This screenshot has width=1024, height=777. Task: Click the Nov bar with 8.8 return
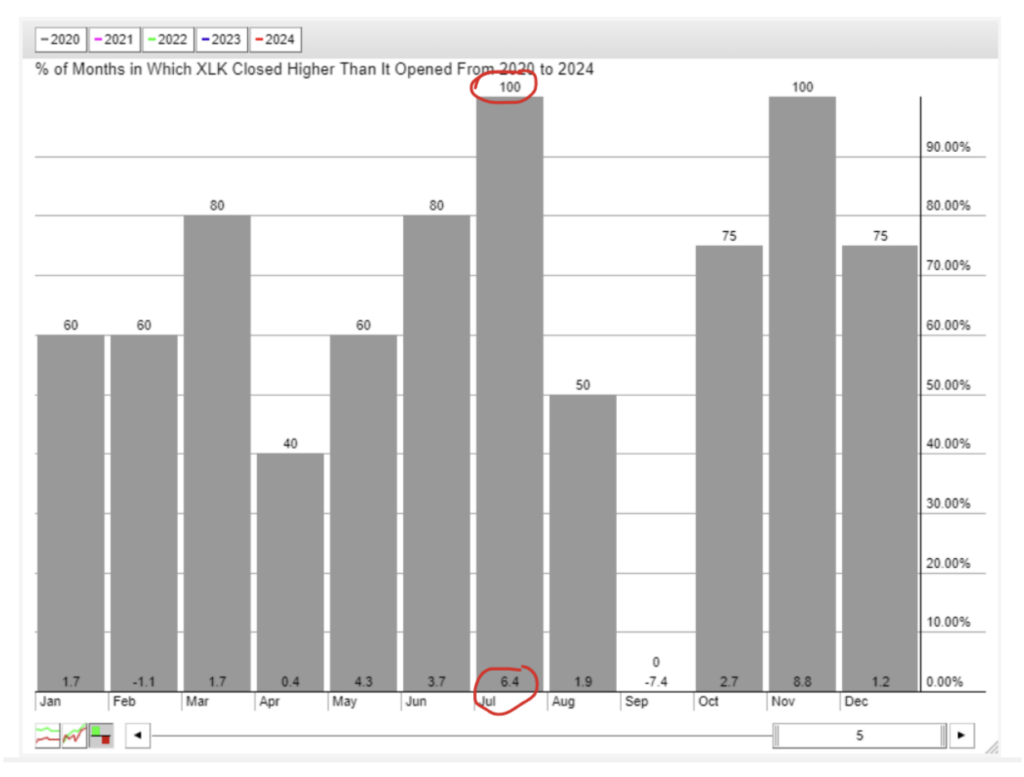coord(802,394)
